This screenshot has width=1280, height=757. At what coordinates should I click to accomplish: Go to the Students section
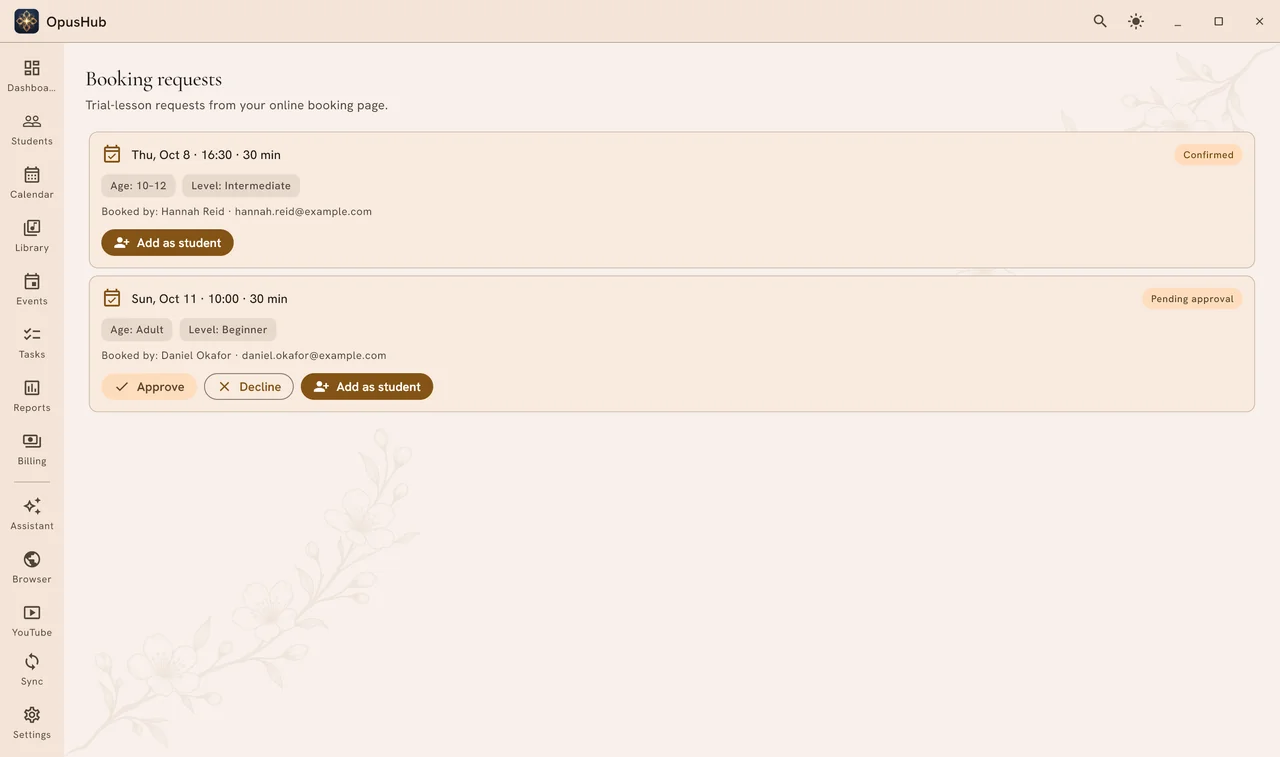coord(32,129)
